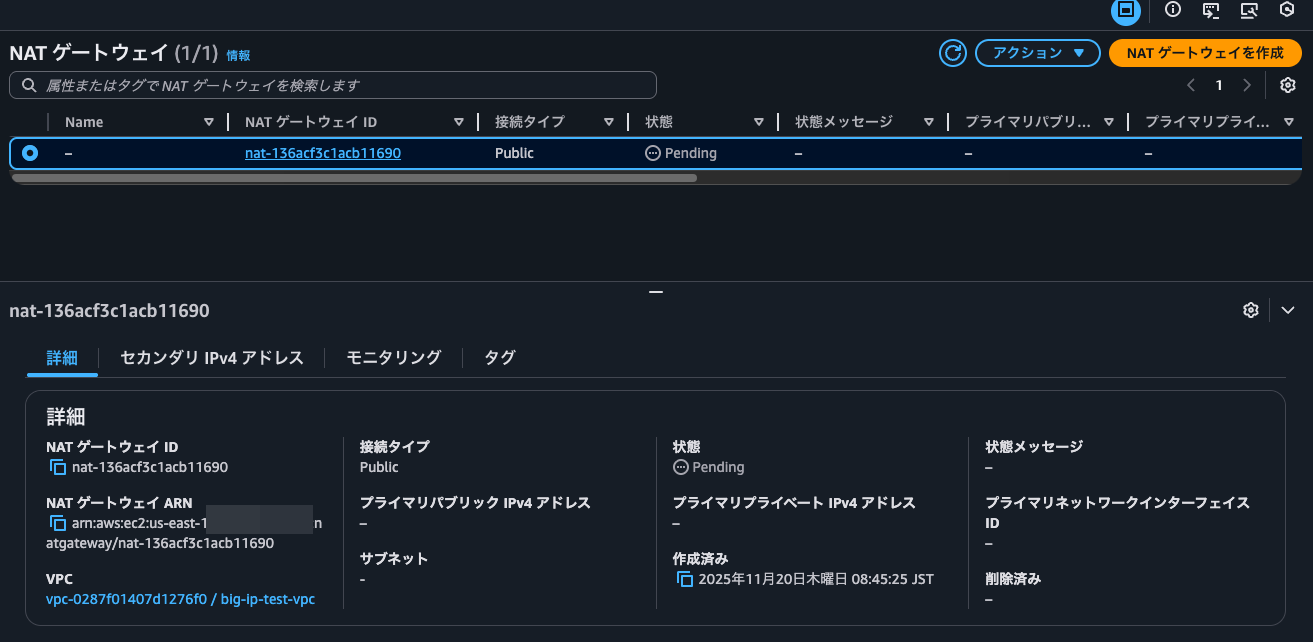Copy the 作成済み creation timestamp
This screenshot has height=642, width=1313.
point(685,578)
